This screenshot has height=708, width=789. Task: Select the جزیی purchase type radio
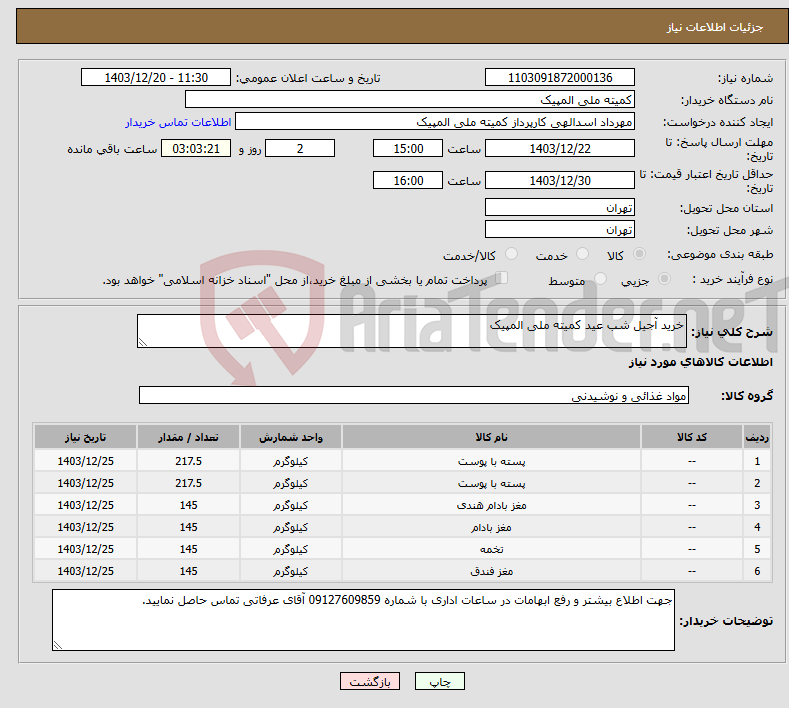point(664,278)
